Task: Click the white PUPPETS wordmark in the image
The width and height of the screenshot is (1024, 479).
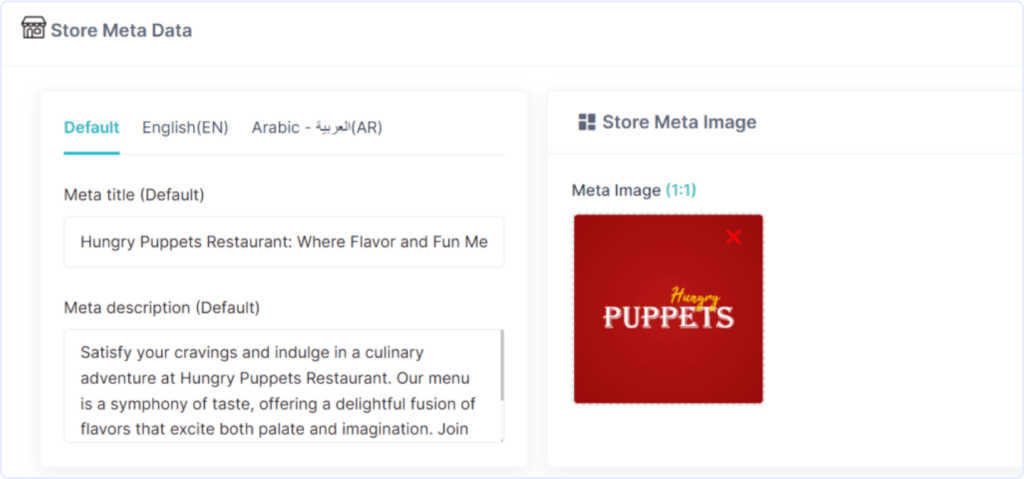Action: [669, 317]
